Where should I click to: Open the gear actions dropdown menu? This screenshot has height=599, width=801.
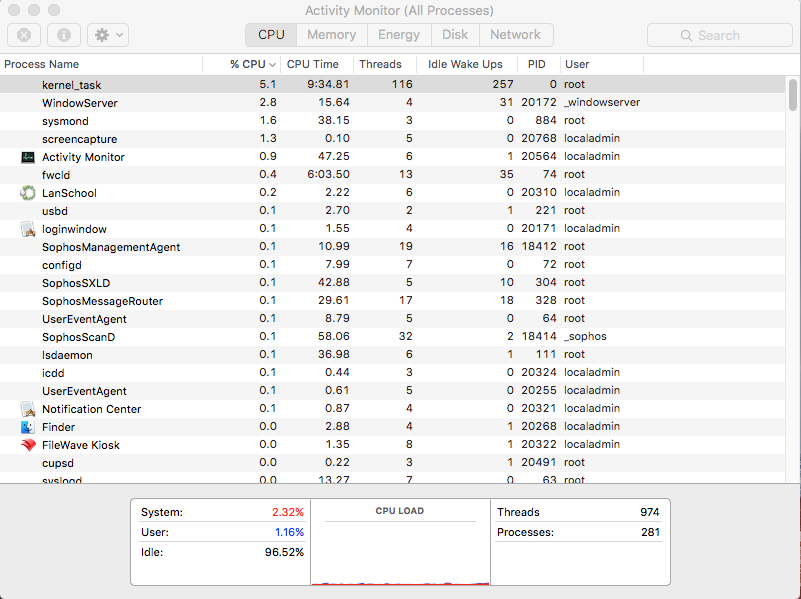click(108, 35)
